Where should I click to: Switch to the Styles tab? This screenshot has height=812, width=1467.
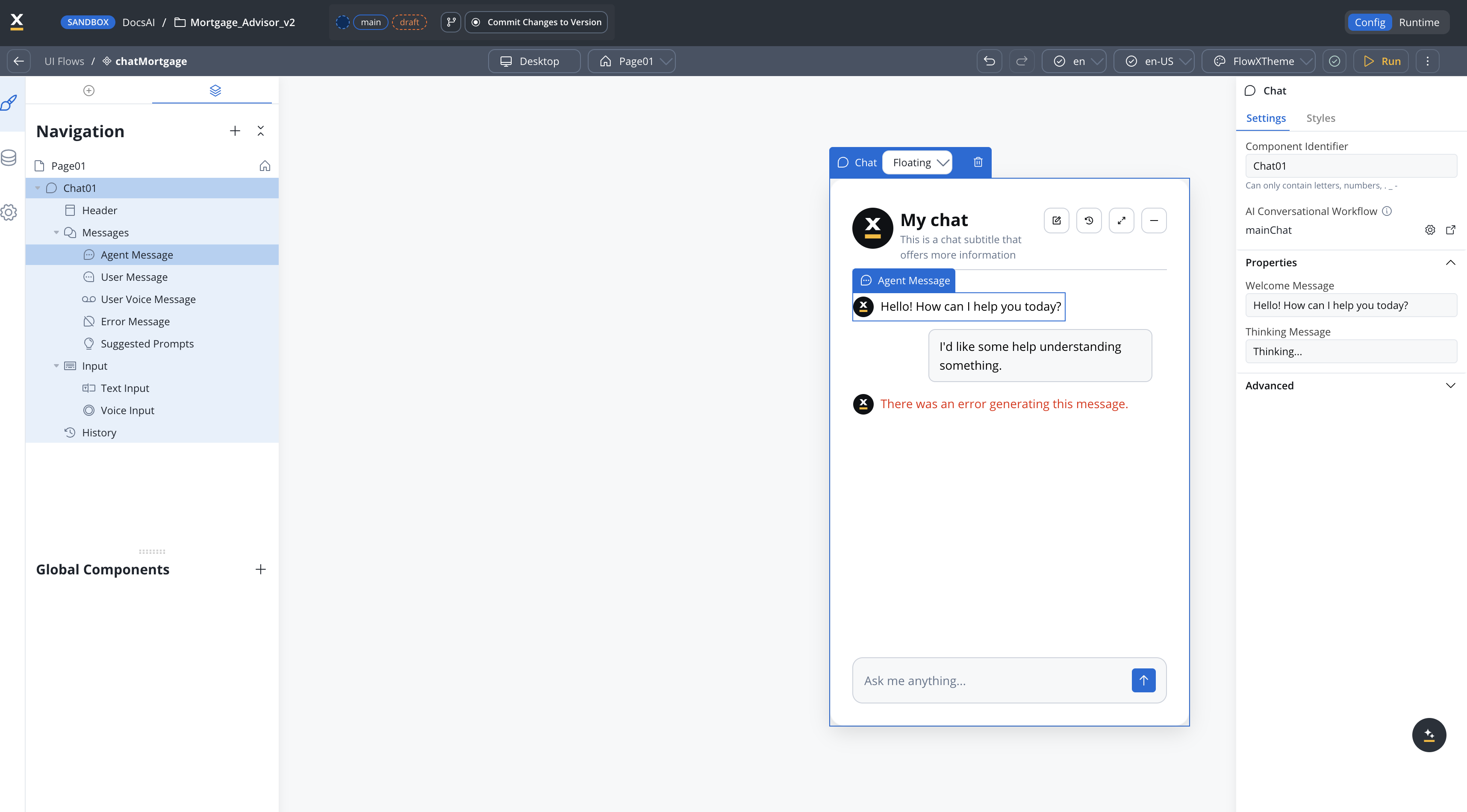[x=1320, y=118]
